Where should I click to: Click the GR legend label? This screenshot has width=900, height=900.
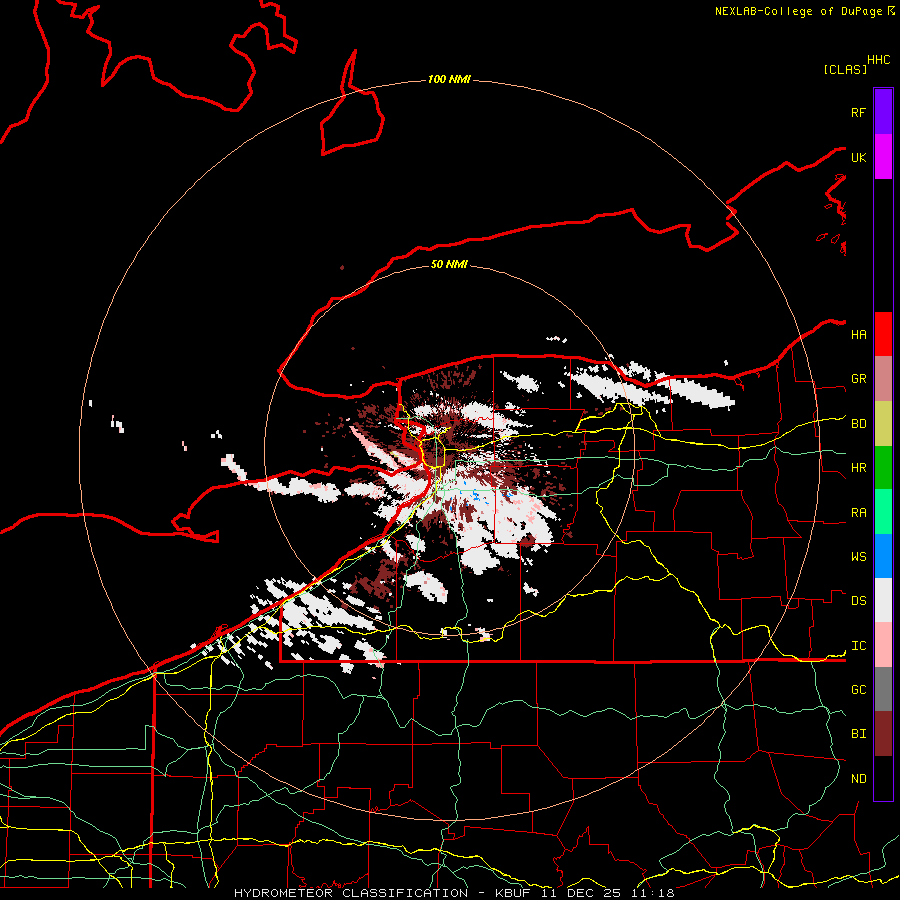[x=858, y=379]
